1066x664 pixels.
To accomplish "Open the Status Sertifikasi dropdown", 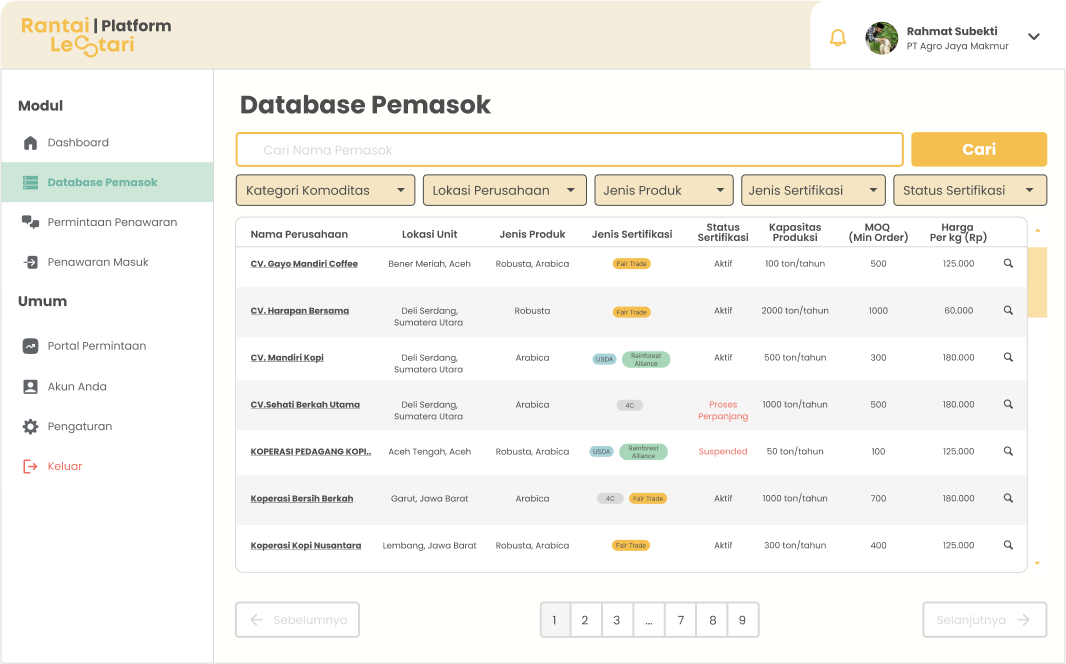I will click(x=970, y=189).
